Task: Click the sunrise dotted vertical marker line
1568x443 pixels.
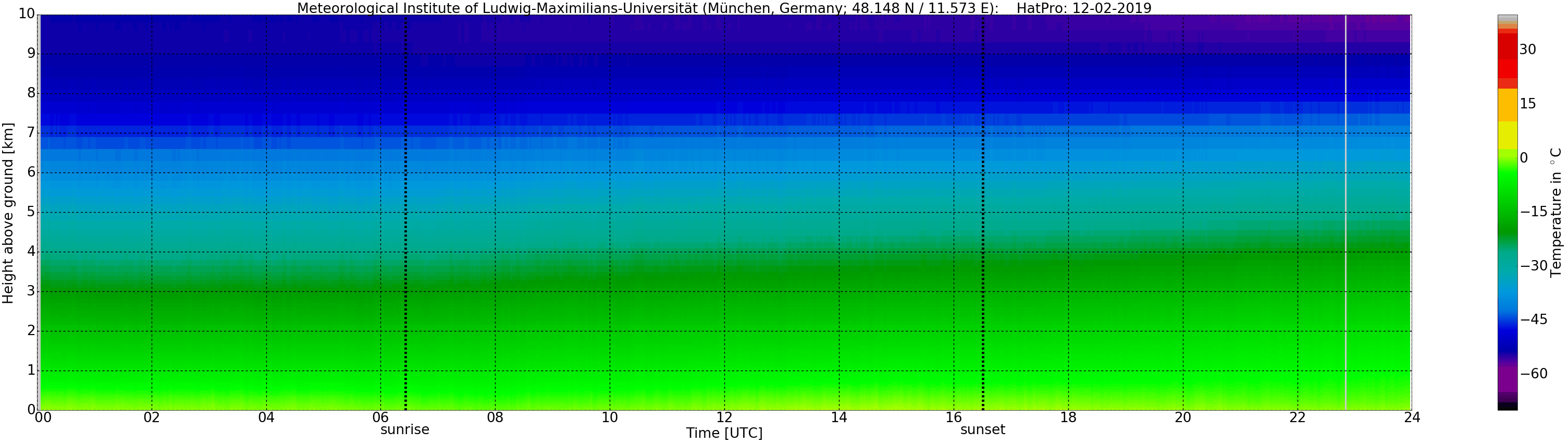Action: click(405, 212)
